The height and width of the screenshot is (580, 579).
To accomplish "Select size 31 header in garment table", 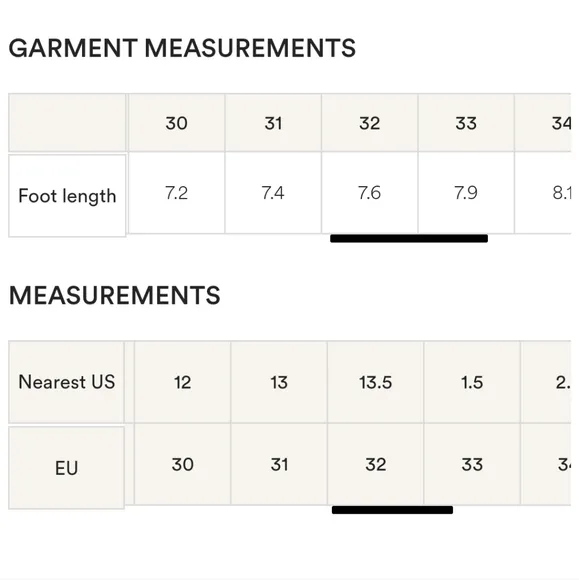I will point(273,123).
